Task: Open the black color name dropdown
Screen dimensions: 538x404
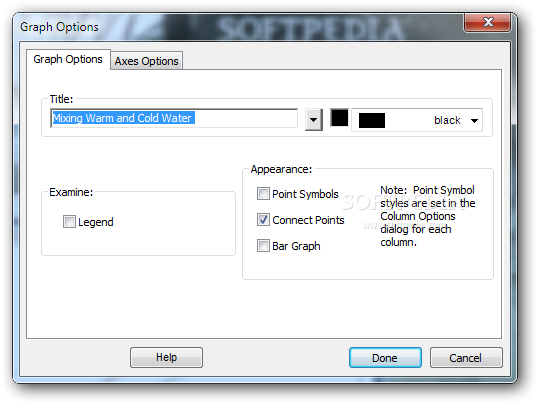Action: (417, 120)
